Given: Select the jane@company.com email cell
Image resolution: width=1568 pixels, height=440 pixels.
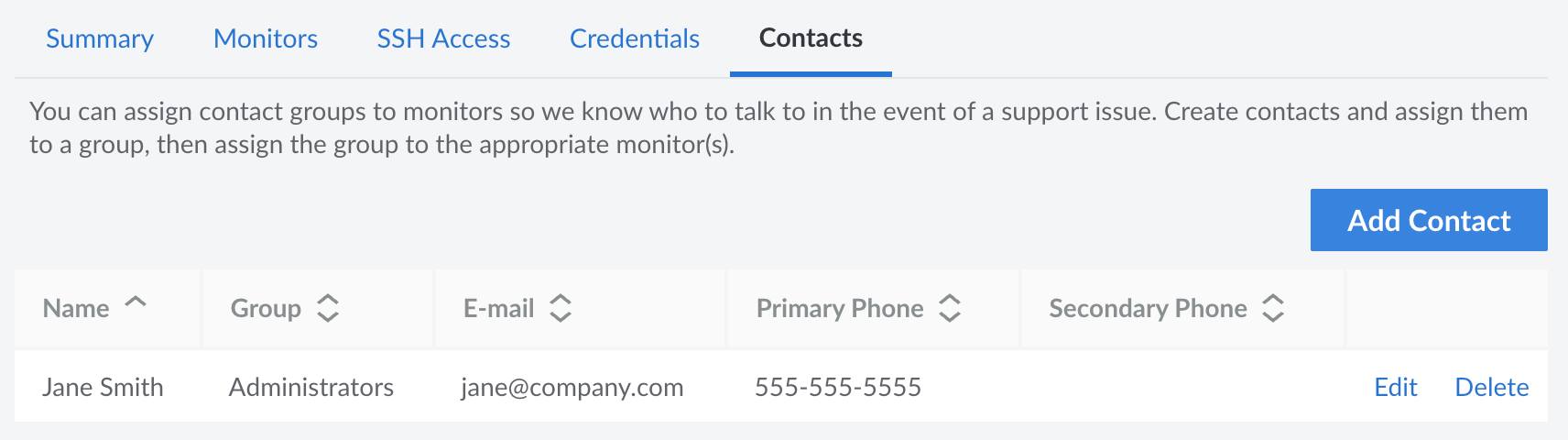Looking at the screenshot, I should 572,387.
